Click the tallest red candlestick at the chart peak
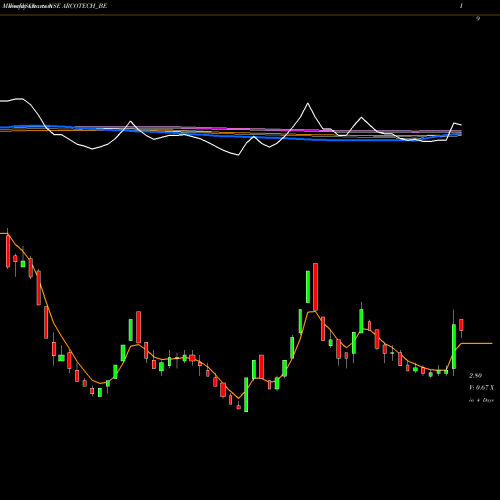 point(315,287)
